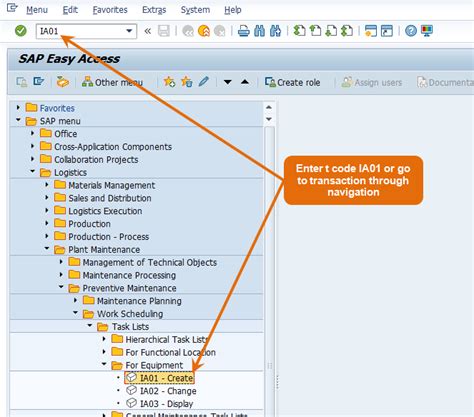Open the Extras menu

point(154,10)
